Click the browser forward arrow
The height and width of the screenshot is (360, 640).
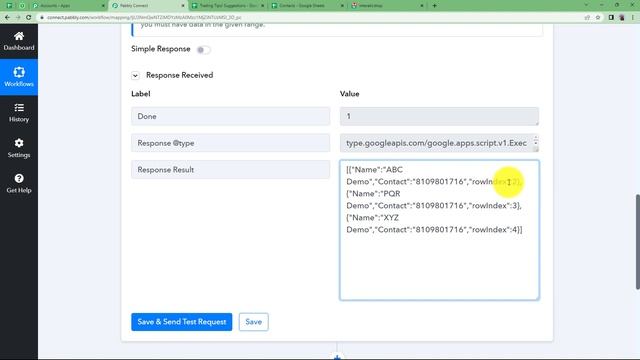18,18
